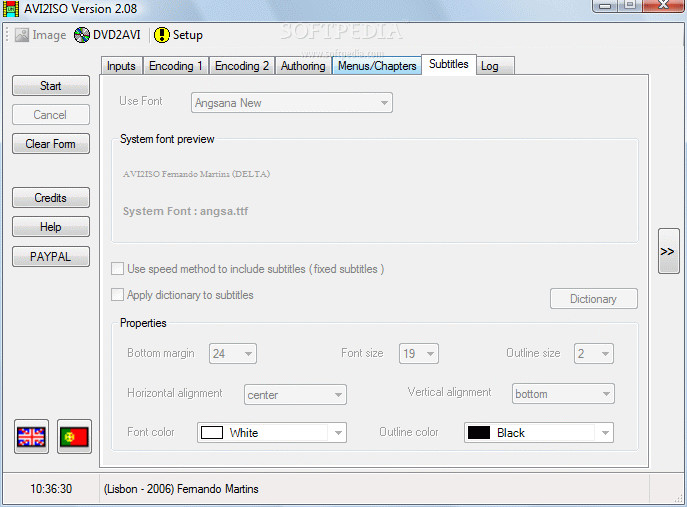Viewport: 687px width, 507px height.
Task: Click the Start button
Action: tap(51, 86)
